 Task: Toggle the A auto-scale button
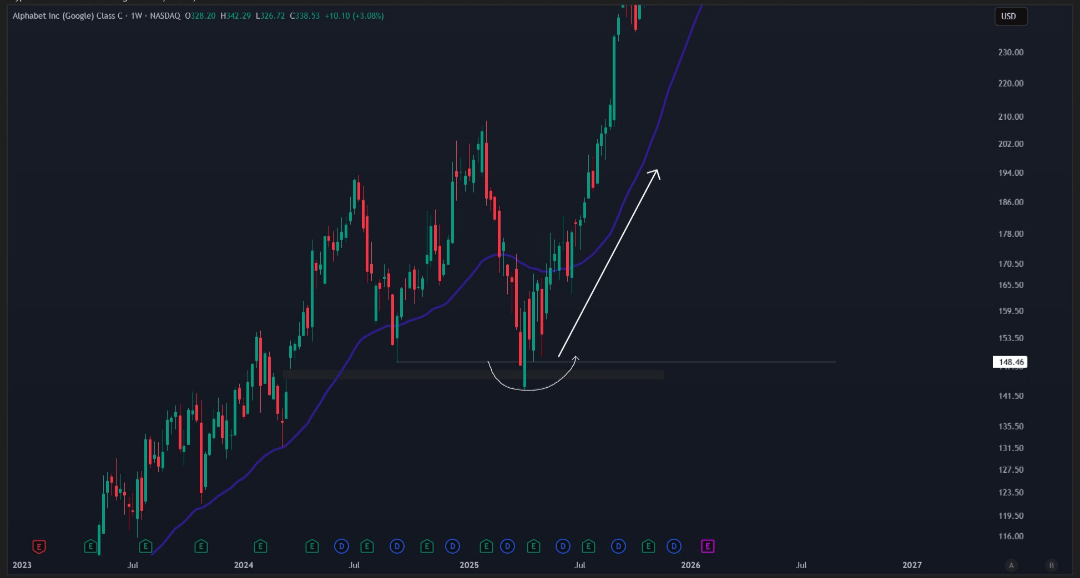[x=1011, y=565]
